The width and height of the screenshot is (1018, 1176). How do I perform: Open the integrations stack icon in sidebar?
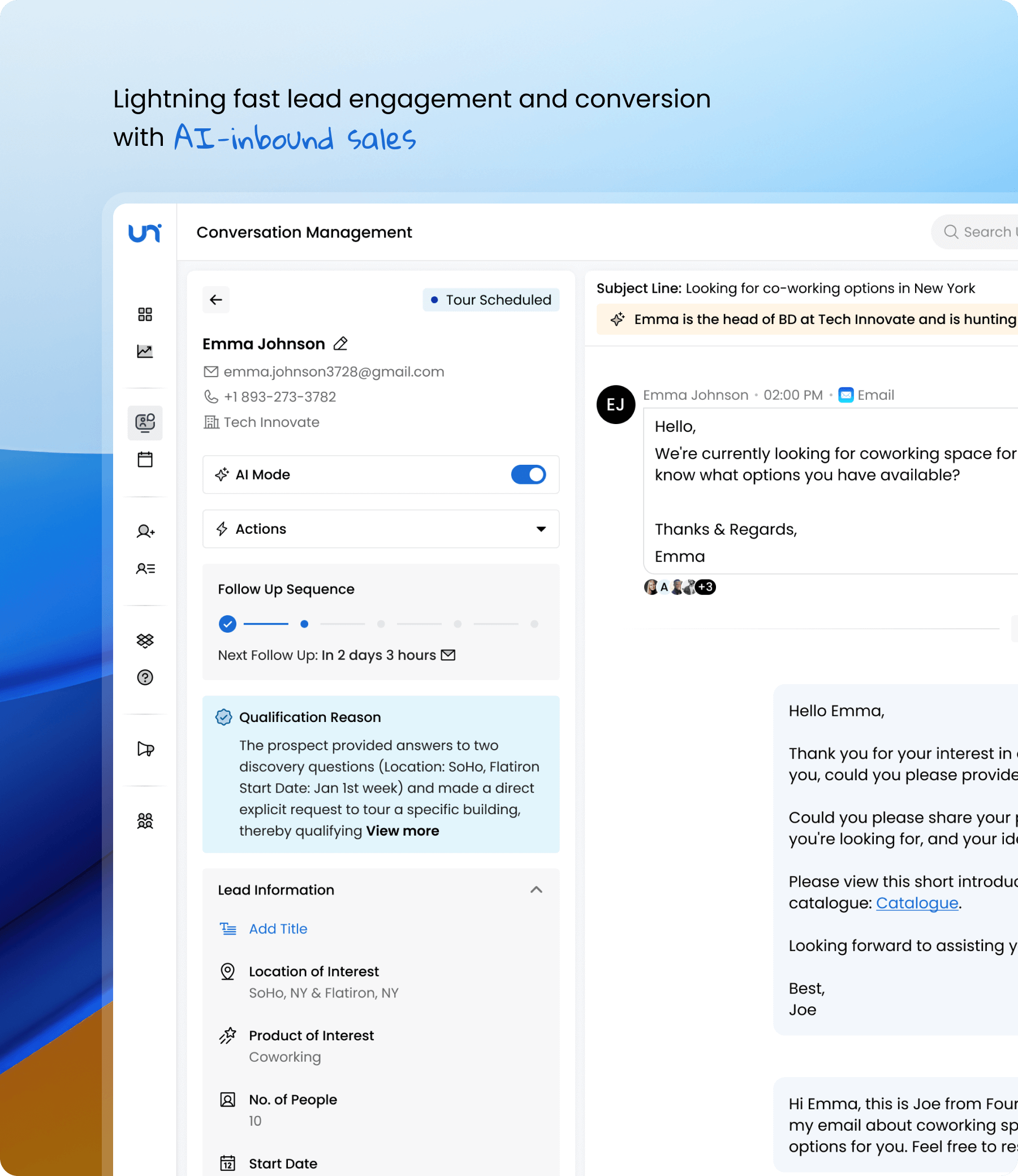tap(145, 641)
